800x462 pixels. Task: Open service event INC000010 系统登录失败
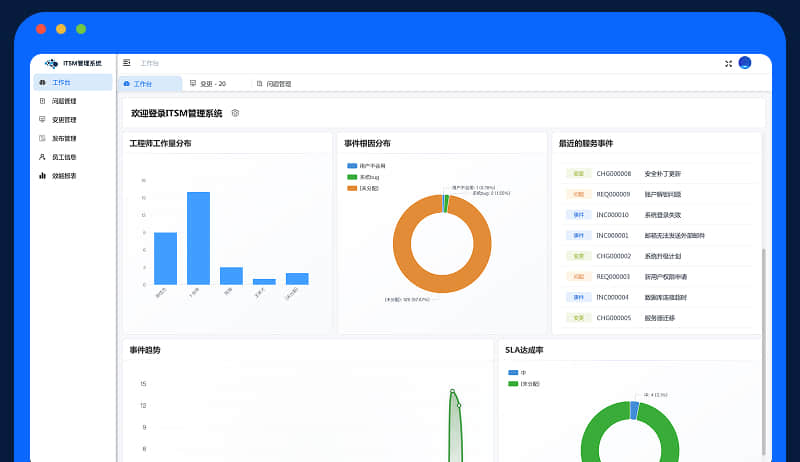pos(640,215)
